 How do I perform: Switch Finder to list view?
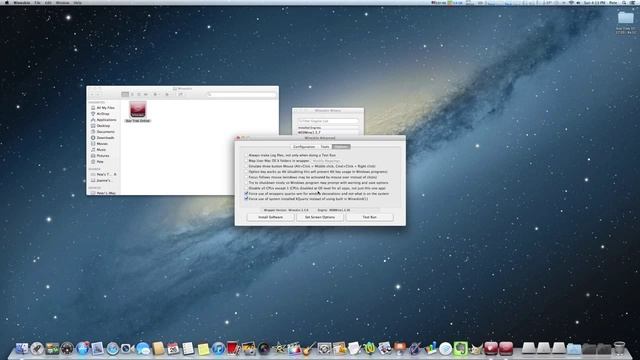(132, 94)
